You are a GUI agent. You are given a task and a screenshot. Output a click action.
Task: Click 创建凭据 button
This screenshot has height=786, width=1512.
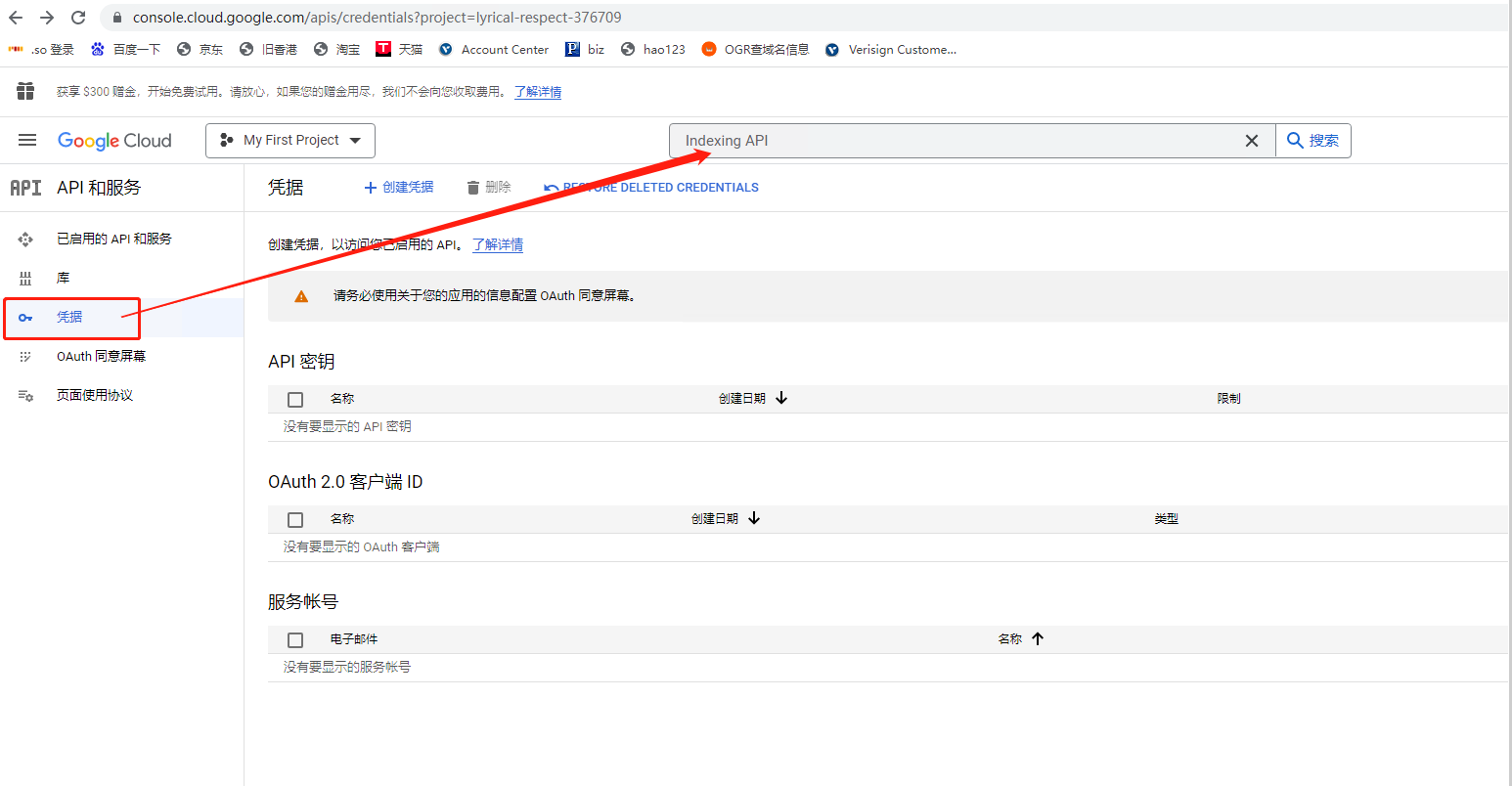coord(399,187)
